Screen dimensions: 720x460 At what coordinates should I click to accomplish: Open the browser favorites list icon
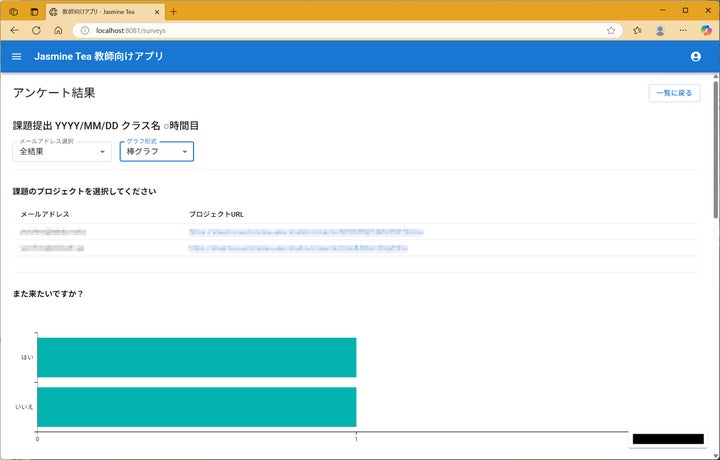click(637, 30)
